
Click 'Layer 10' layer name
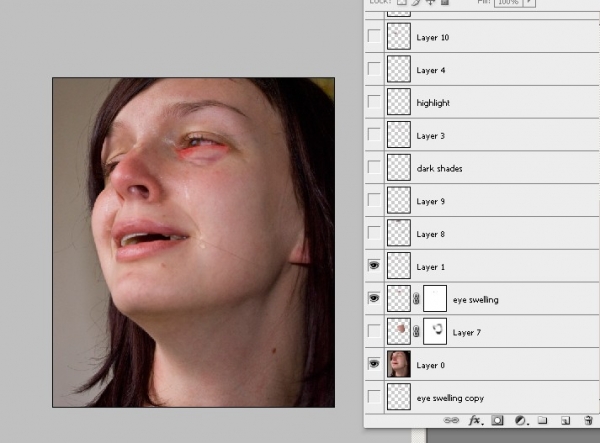(432, 37)
